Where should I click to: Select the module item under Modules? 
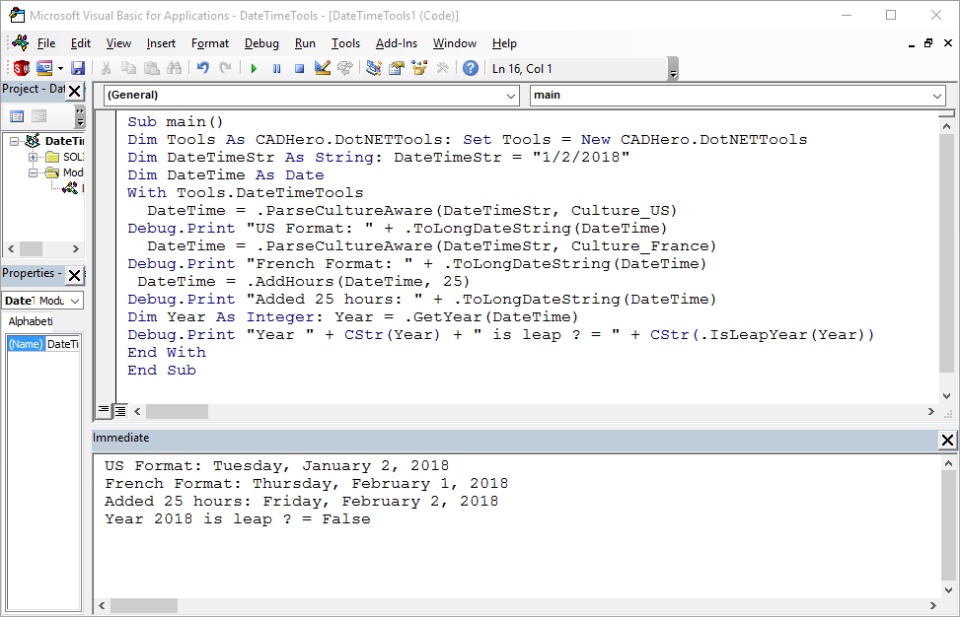[70, 188]
